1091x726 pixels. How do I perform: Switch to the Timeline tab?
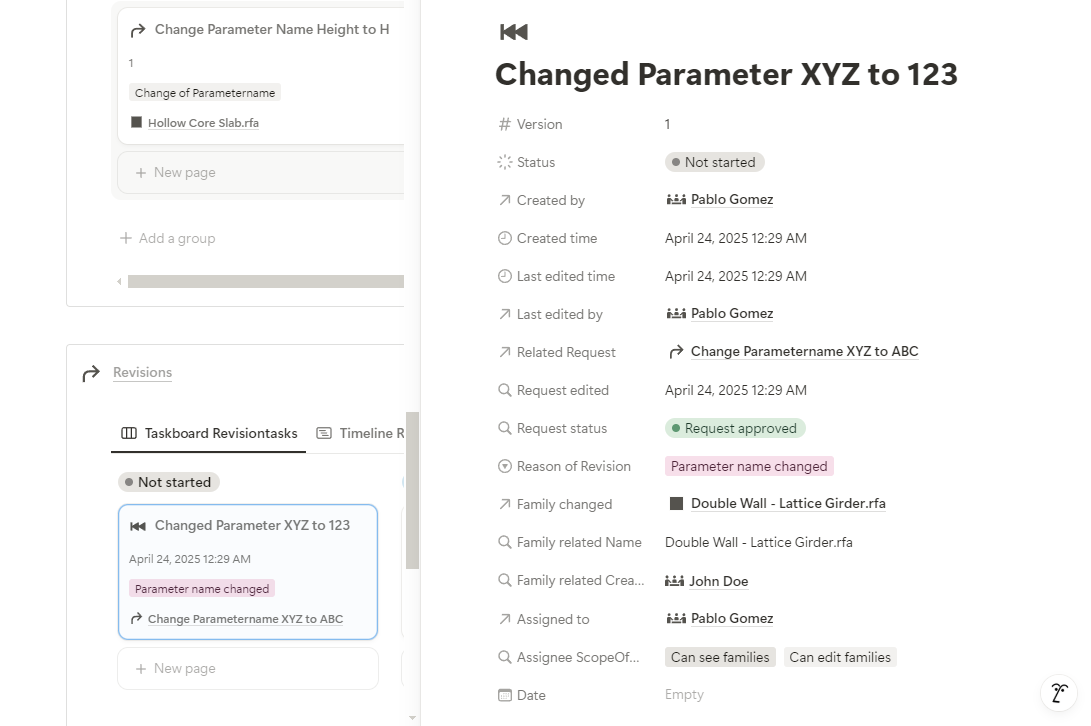pos(360,433)
